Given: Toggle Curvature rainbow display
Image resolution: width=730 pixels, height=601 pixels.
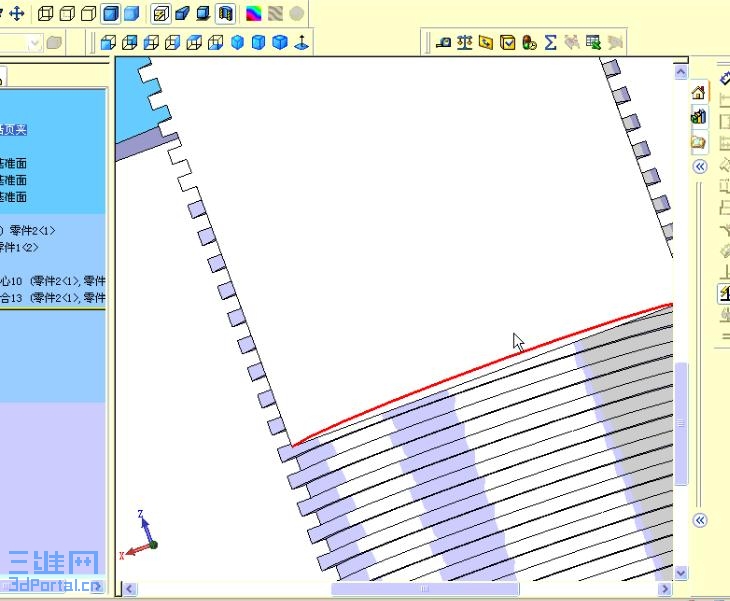Looking at the screenshot, I should (x=253, y=14).
